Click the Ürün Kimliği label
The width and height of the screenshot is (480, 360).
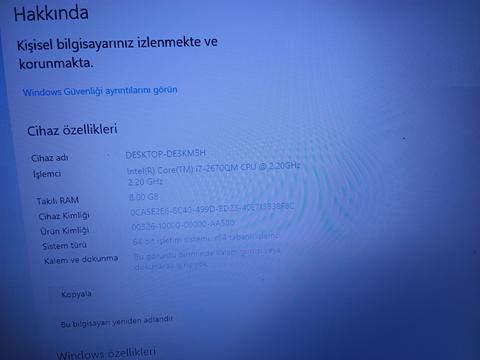(x=64, y=230)
